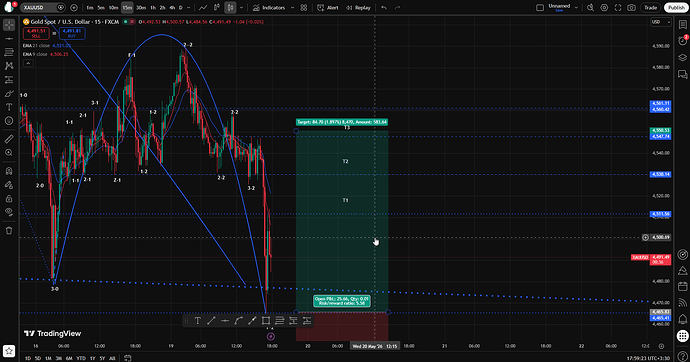
Task: Lock all drawing tools
Action: pos(9,198)
